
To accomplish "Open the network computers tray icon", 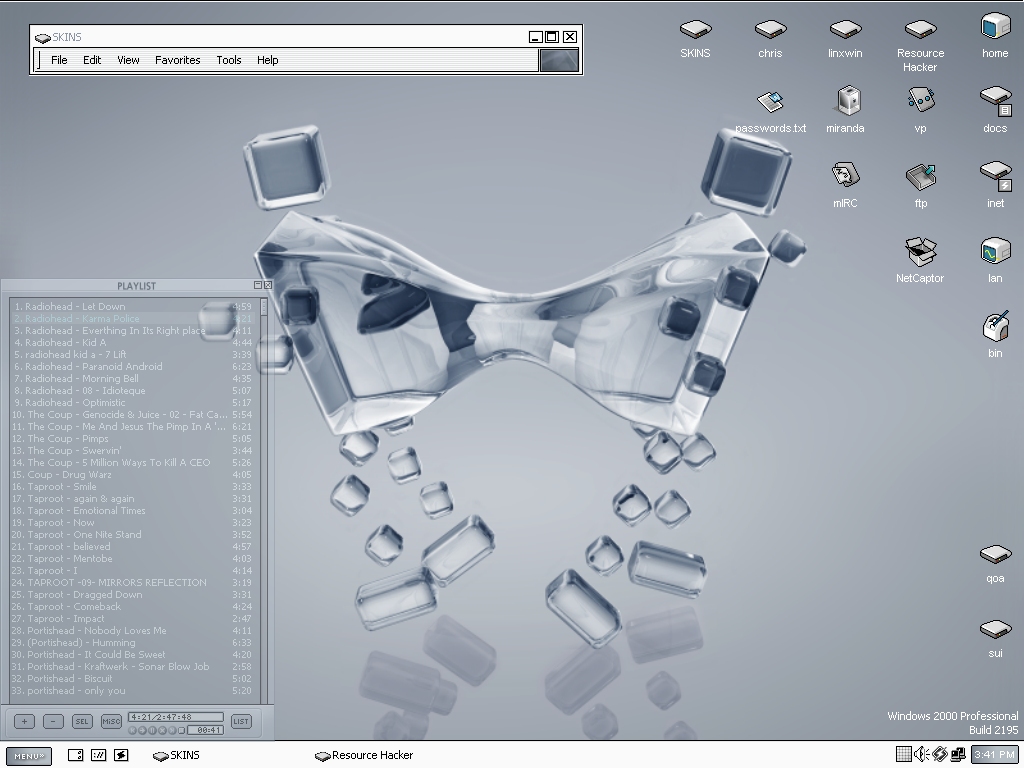I will (958, 754).
